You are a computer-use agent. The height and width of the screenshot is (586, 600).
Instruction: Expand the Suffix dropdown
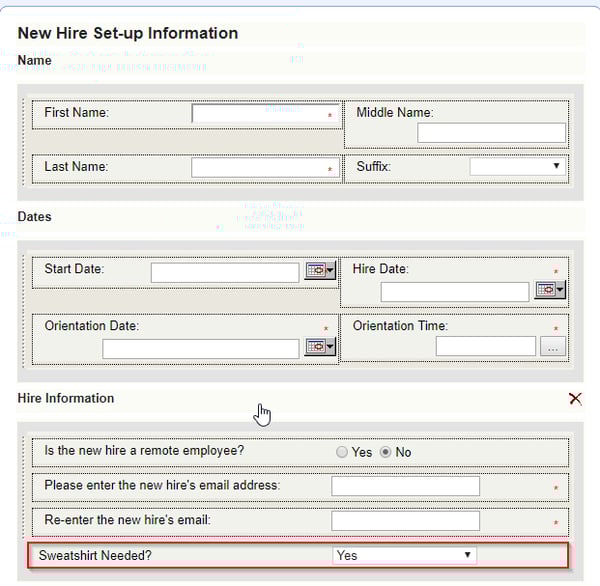pos(518,166)
